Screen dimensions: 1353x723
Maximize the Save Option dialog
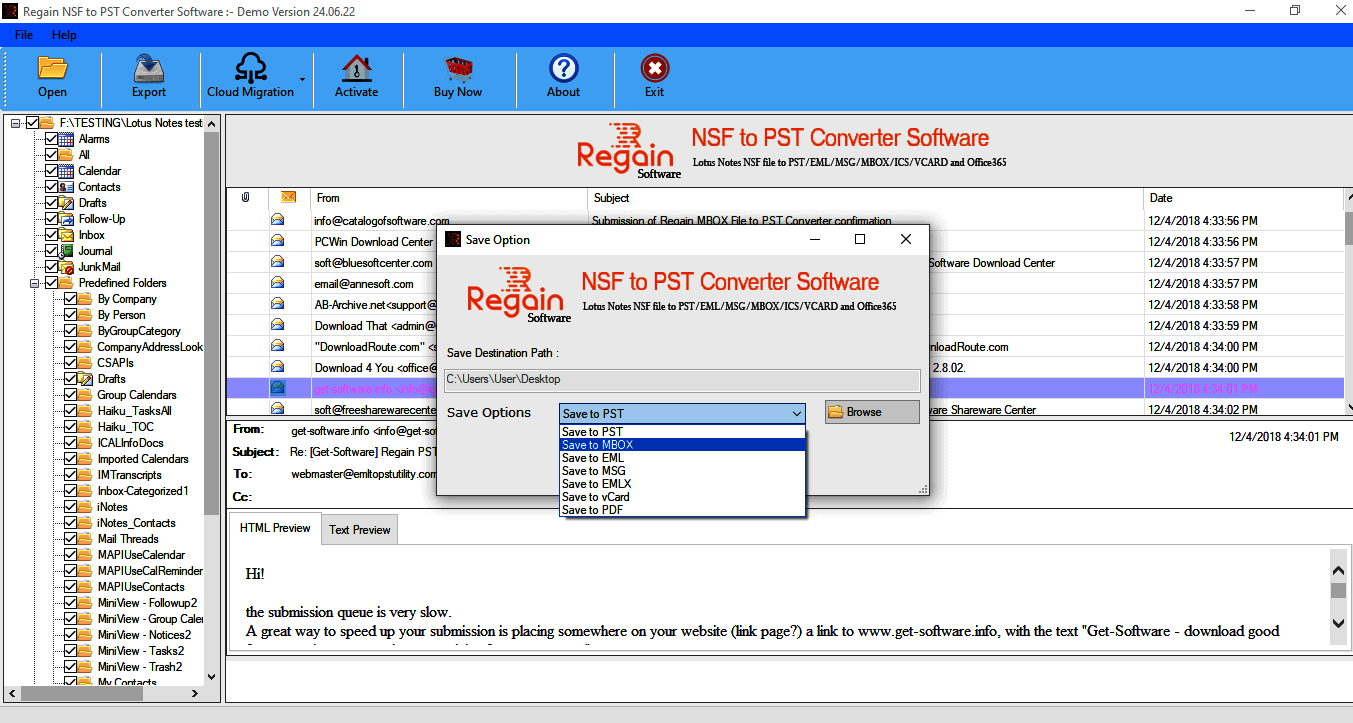point(860,239)
